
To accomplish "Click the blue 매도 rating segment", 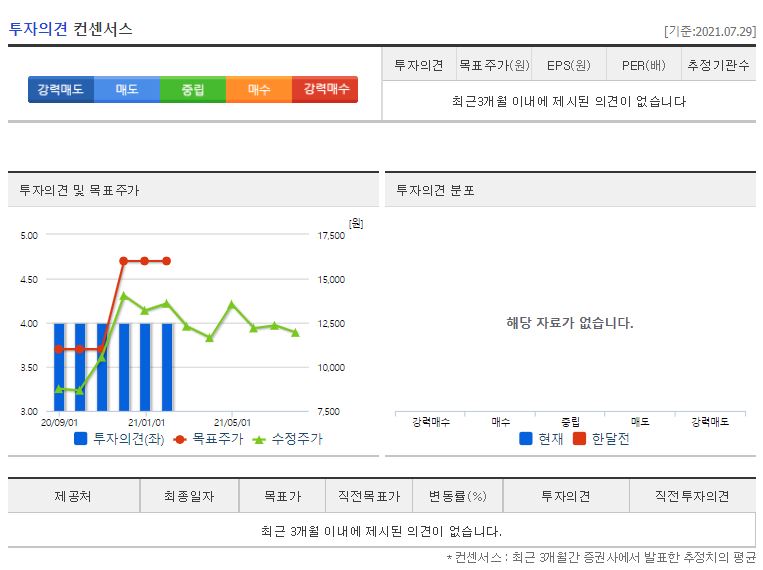I will click(127, 90).
